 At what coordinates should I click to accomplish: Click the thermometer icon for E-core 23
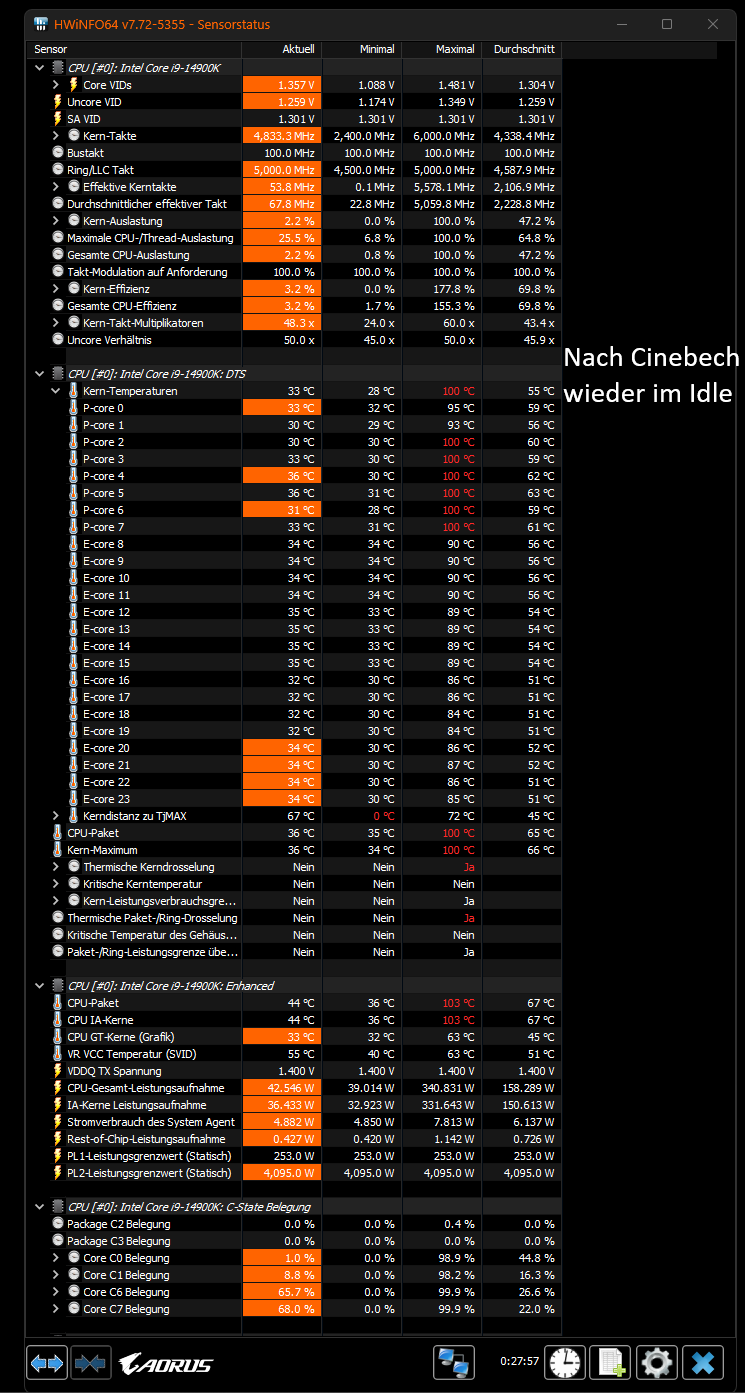coord(73,799)
